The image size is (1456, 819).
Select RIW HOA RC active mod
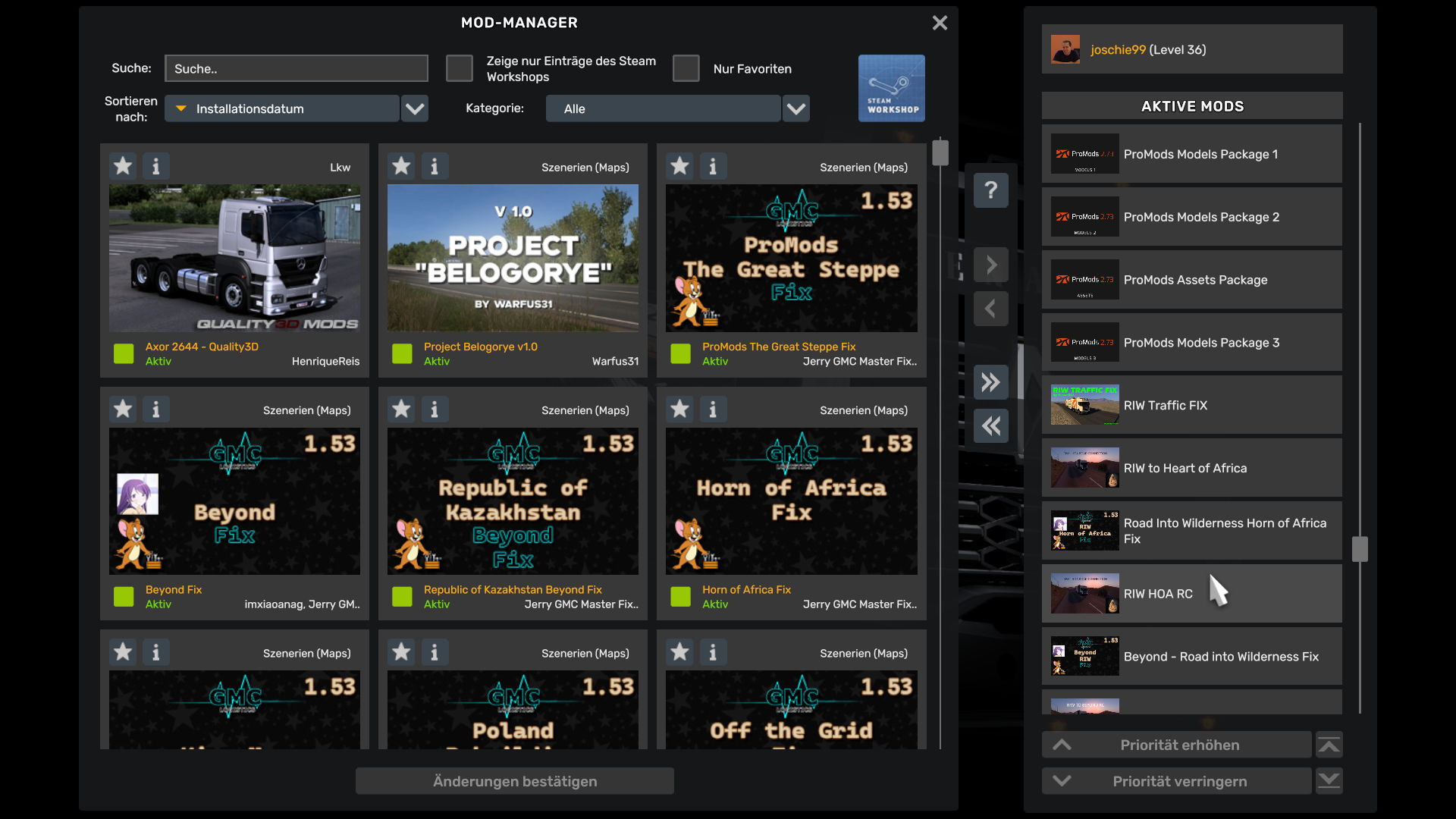1192,594
